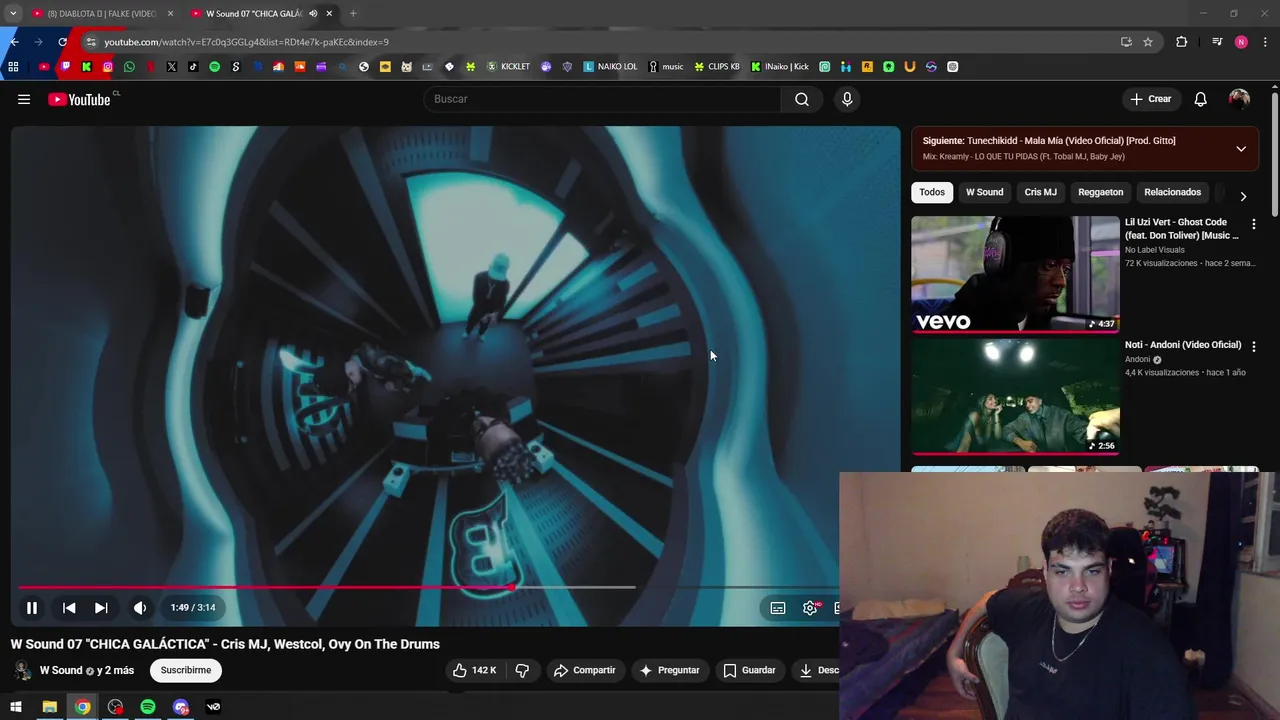
Task: Open the INaiko | Kick bookmark
Action: [x=780, y=67]
